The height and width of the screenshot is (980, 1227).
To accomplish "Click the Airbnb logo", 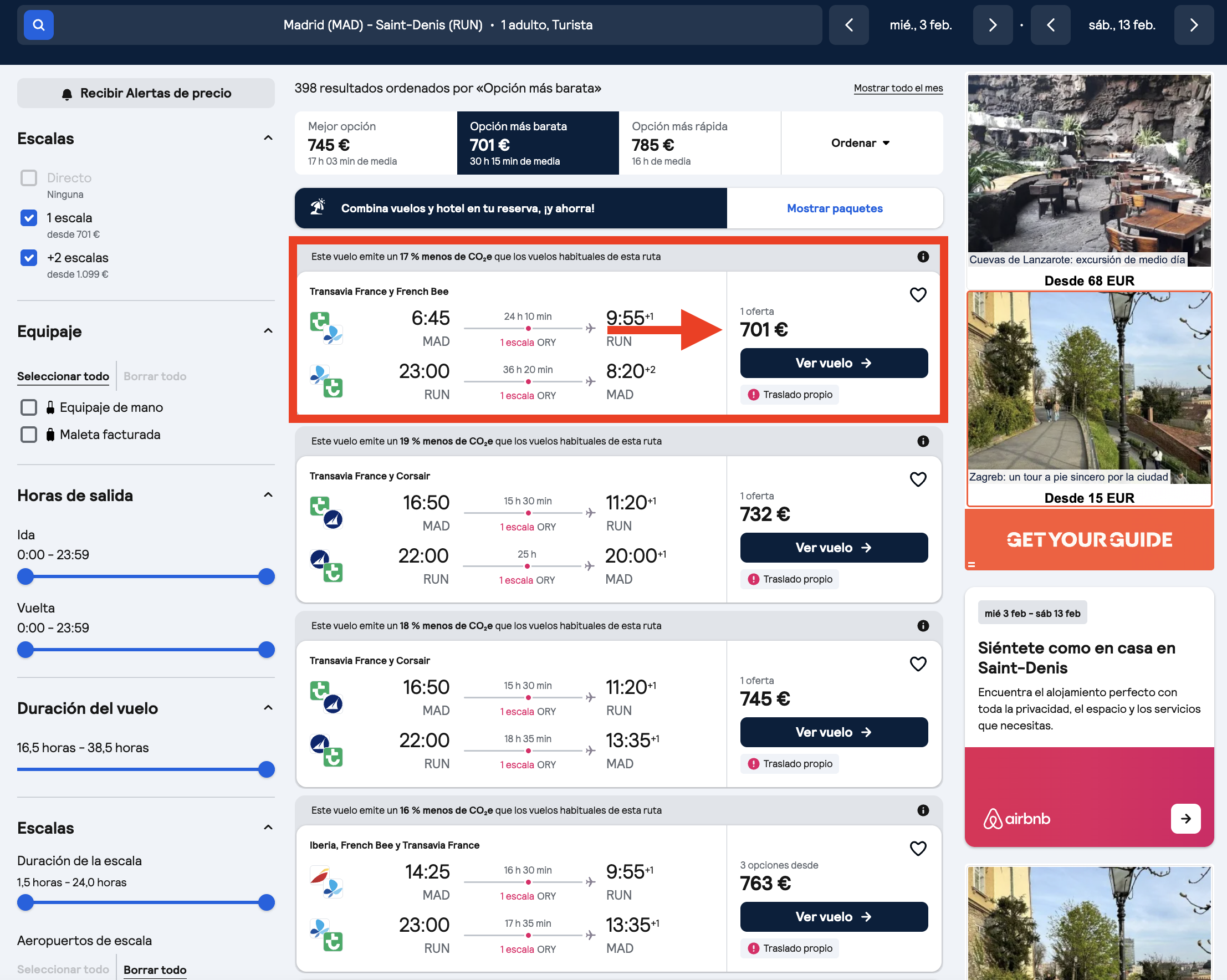I will point(1016,818).
